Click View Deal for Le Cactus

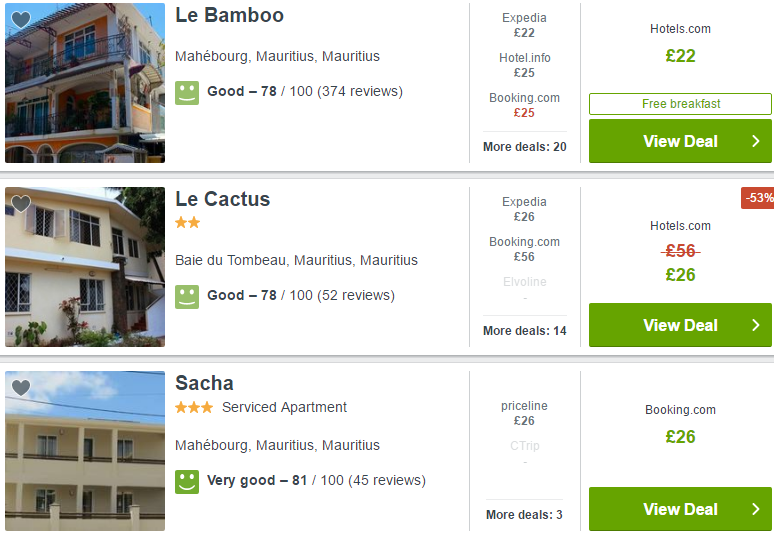coord(680,325)
